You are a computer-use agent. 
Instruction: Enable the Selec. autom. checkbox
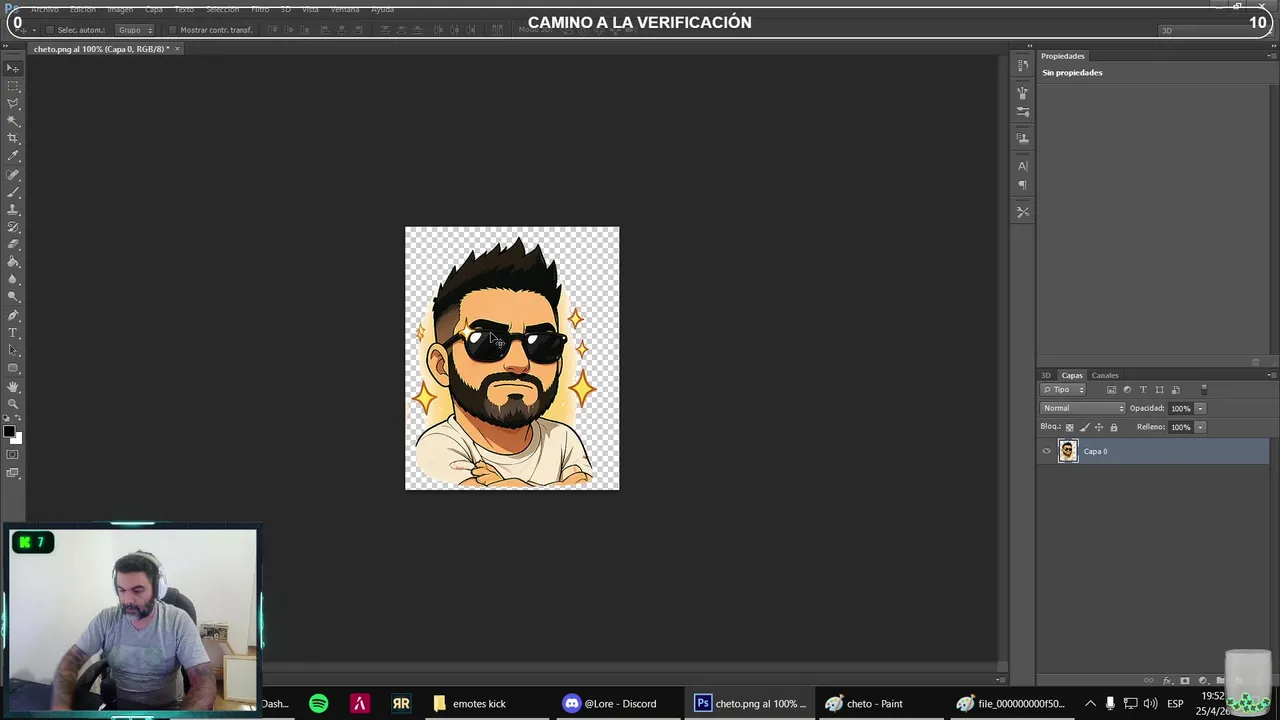50,30
